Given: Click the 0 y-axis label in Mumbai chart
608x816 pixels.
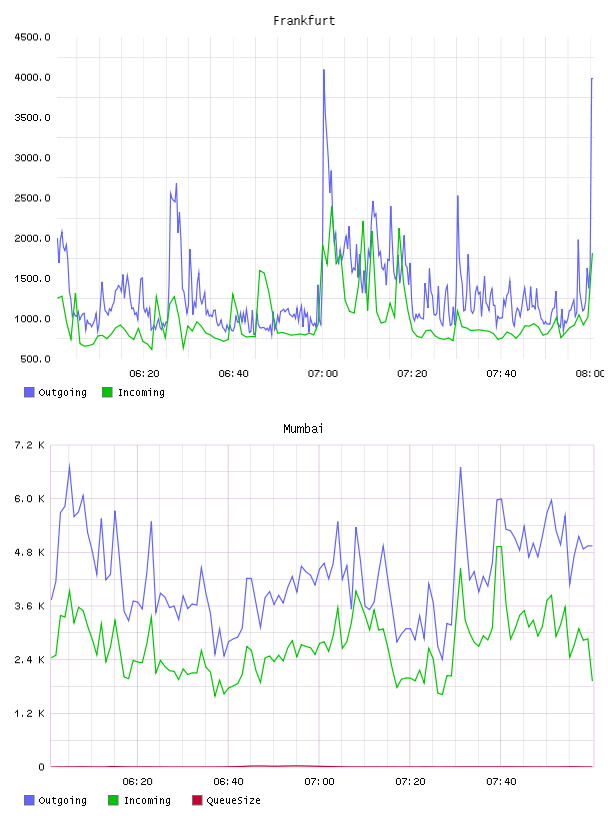Looking at the screenshot, I should tap(41, 767).
